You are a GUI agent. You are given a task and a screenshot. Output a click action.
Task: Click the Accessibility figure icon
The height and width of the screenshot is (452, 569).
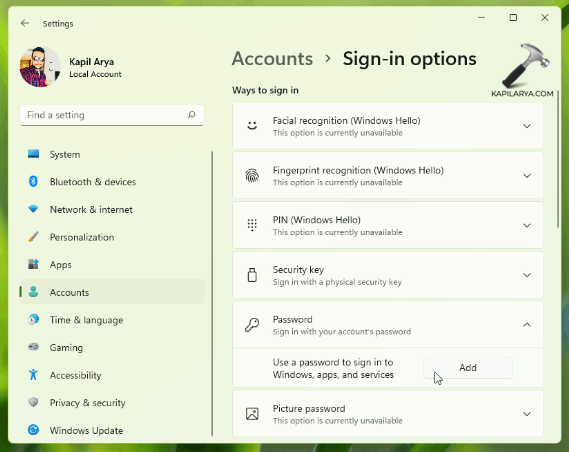click(33, 375)
